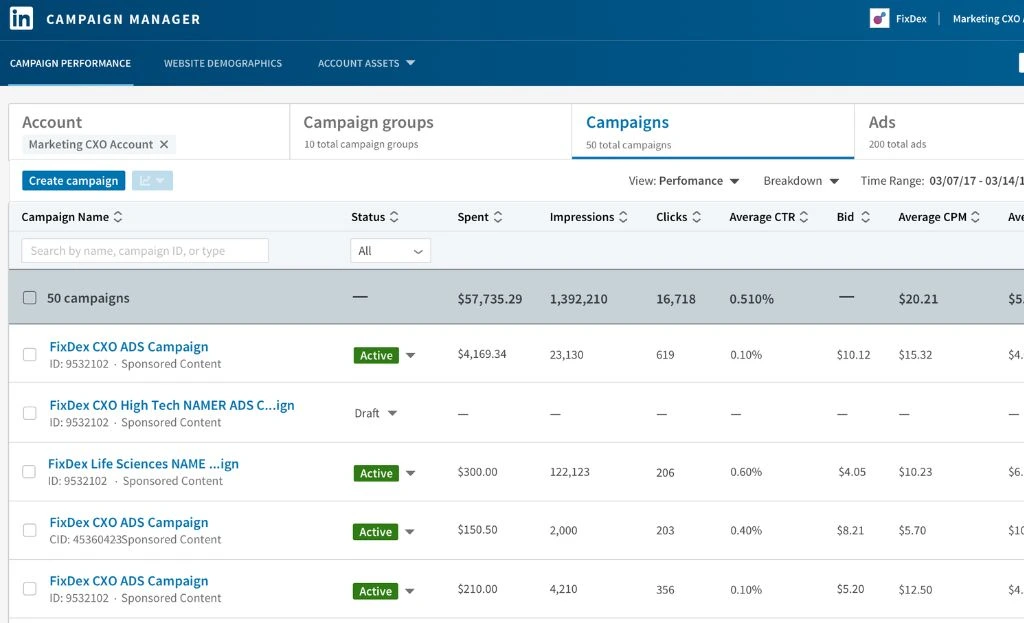
Task: Open the View Performance dropdown
Action: (x=684, y=181)
